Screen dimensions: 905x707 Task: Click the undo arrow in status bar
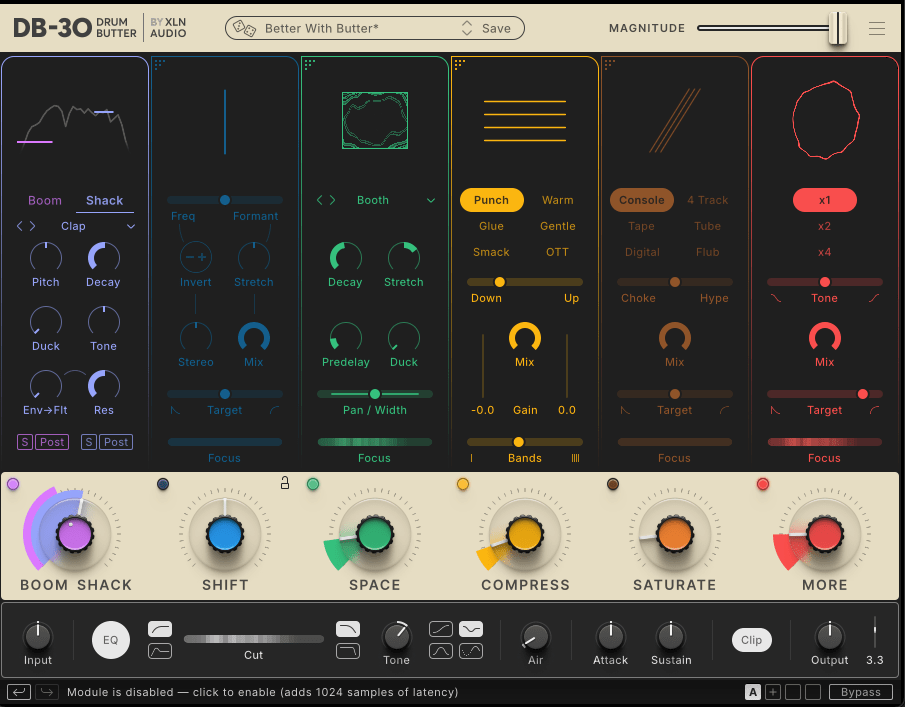(18, 691)
